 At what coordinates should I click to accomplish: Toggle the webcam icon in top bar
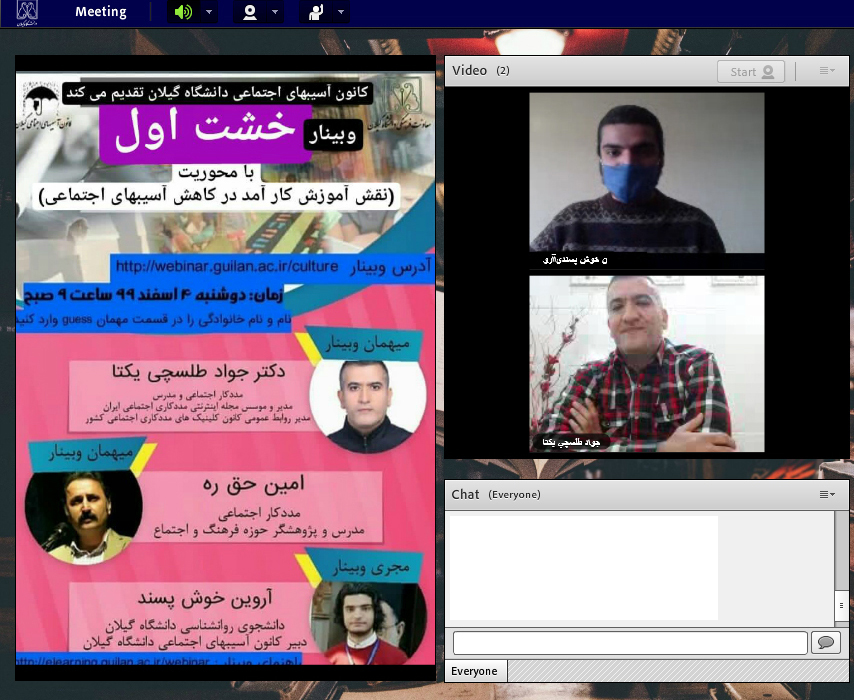(249, 13)
